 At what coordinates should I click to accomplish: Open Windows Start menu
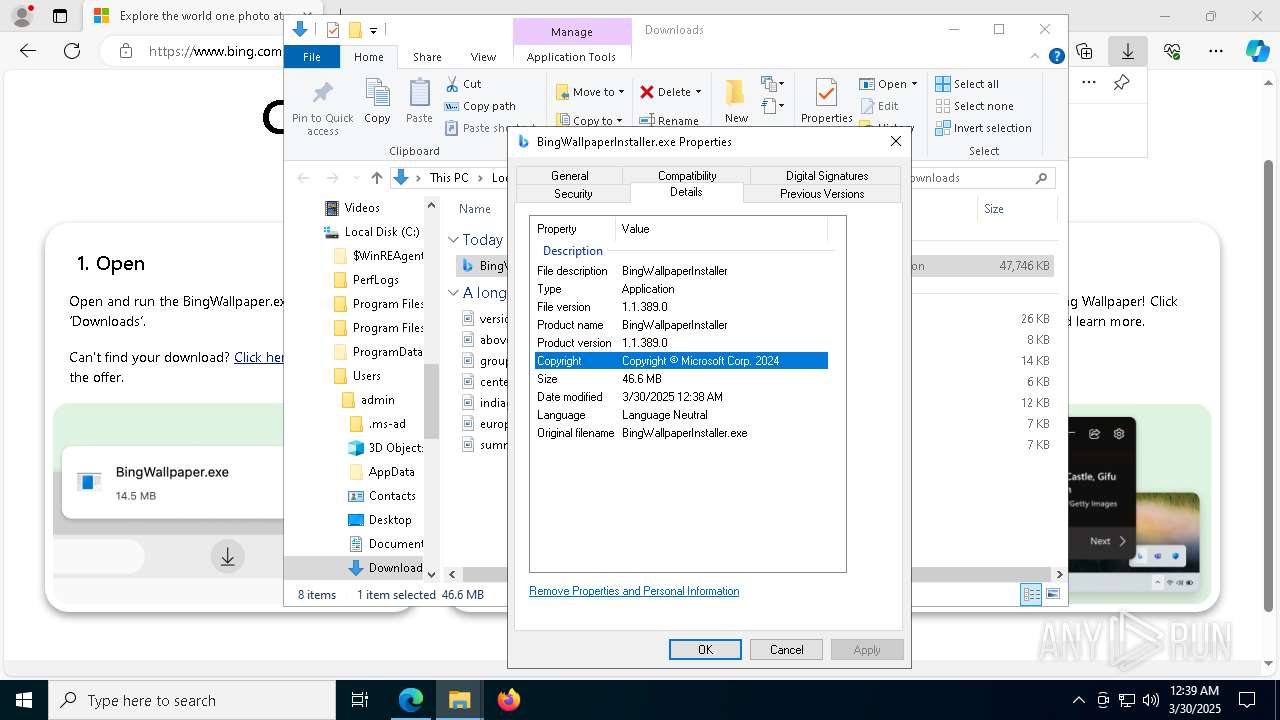click(24, 700)
